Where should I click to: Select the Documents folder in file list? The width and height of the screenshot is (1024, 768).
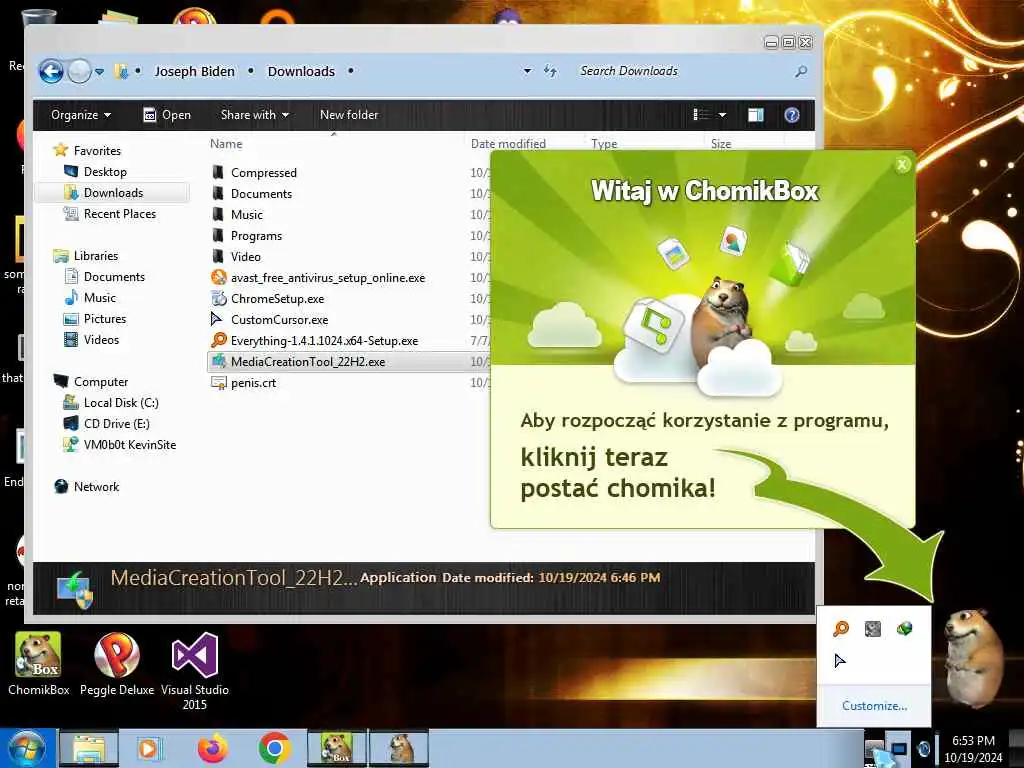pos(252,194)
